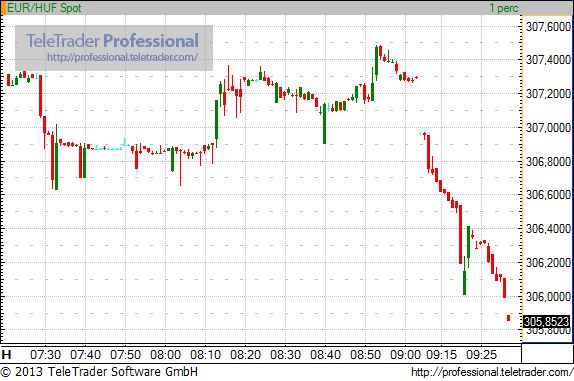Click the current price tag 305,8523

547,321
